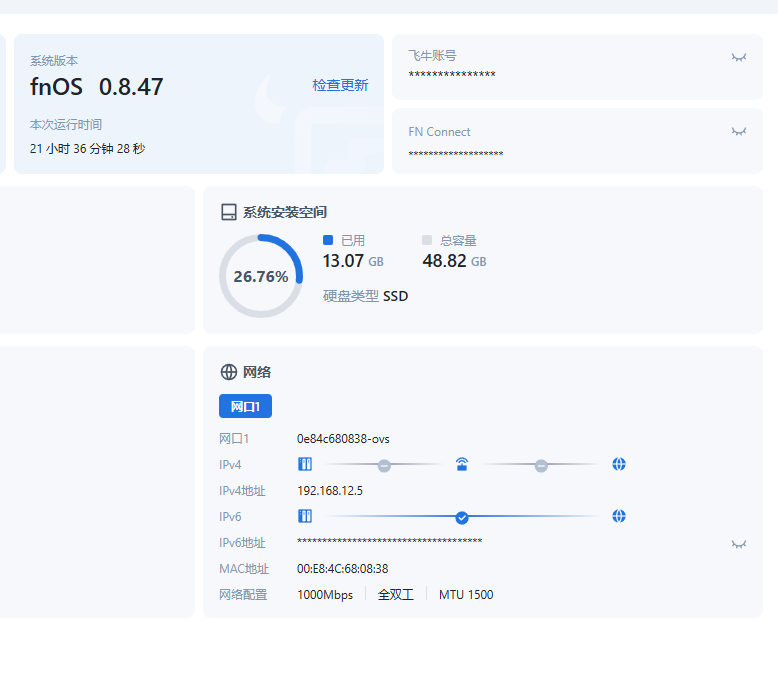Click interface name 0e84c680838-ovs

[x=343, y=439]
